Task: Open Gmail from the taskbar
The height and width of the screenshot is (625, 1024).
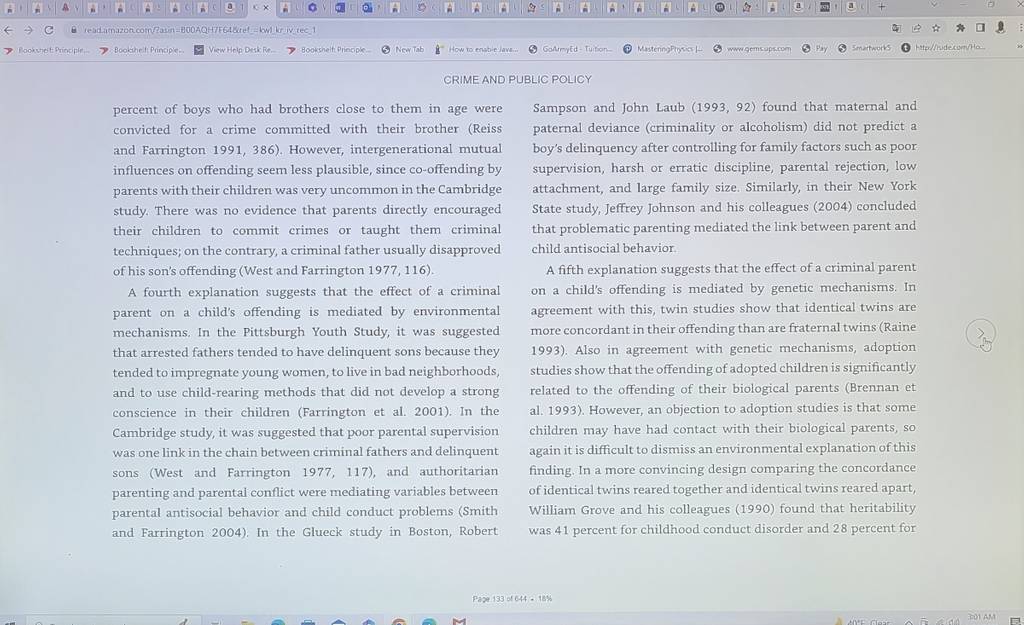Action: 459,620
